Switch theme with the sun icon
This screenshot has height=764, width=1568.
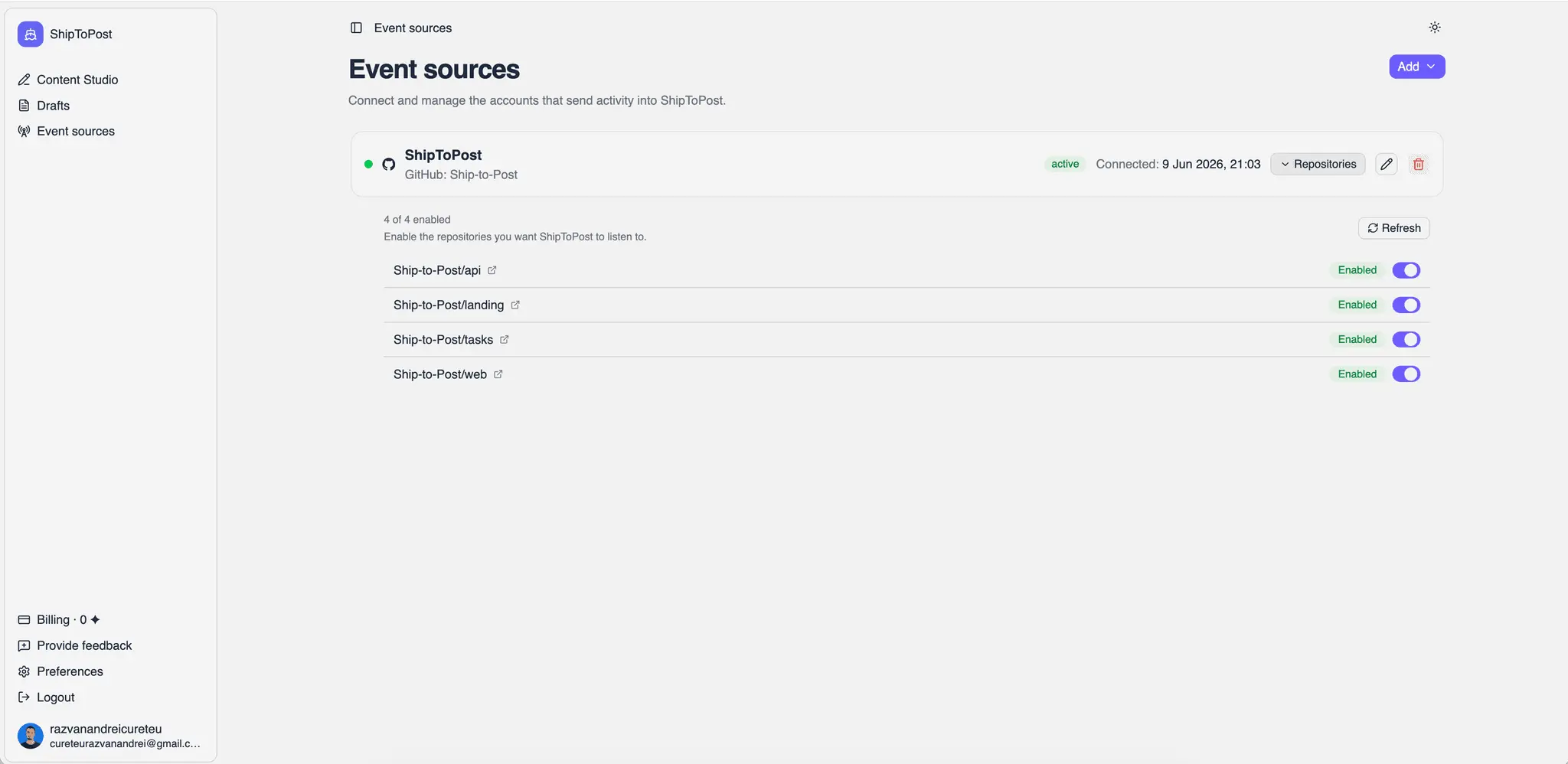(x=1435, y=28)
